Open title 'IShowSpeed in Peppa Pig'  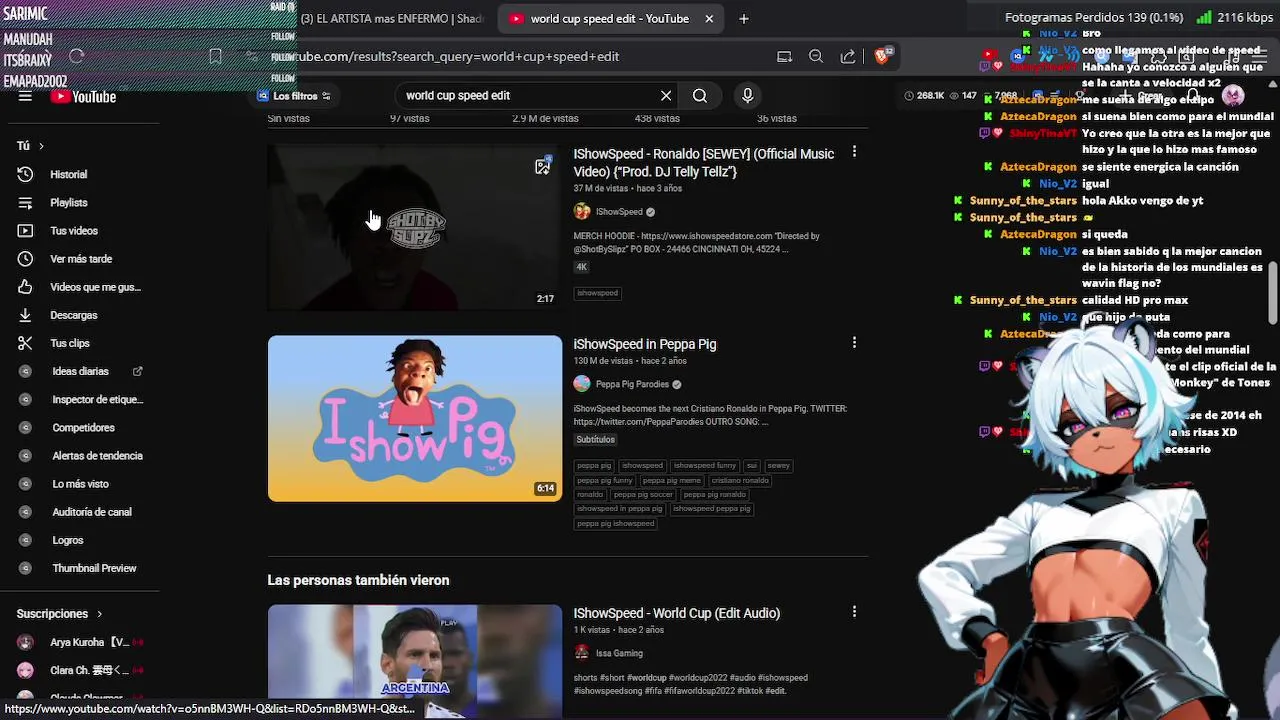tap(645, 344)
